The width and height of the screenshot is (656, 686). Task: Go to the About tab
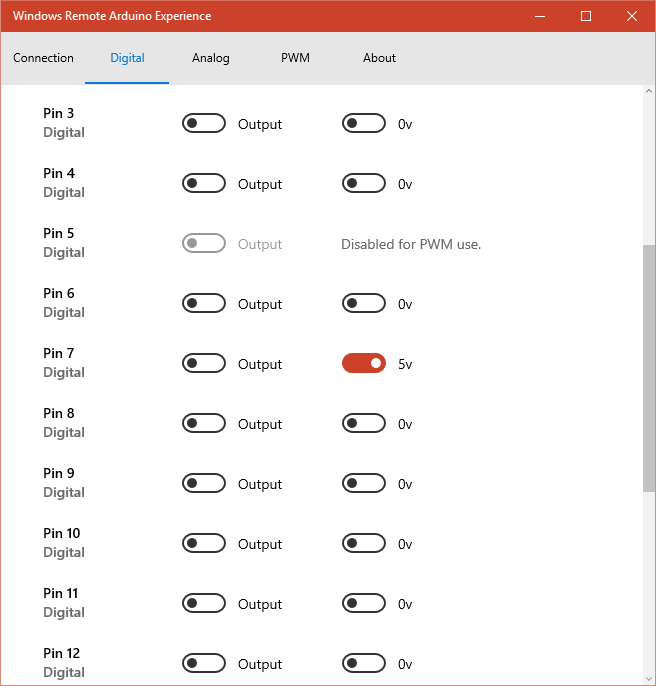(x=379, y=58)
